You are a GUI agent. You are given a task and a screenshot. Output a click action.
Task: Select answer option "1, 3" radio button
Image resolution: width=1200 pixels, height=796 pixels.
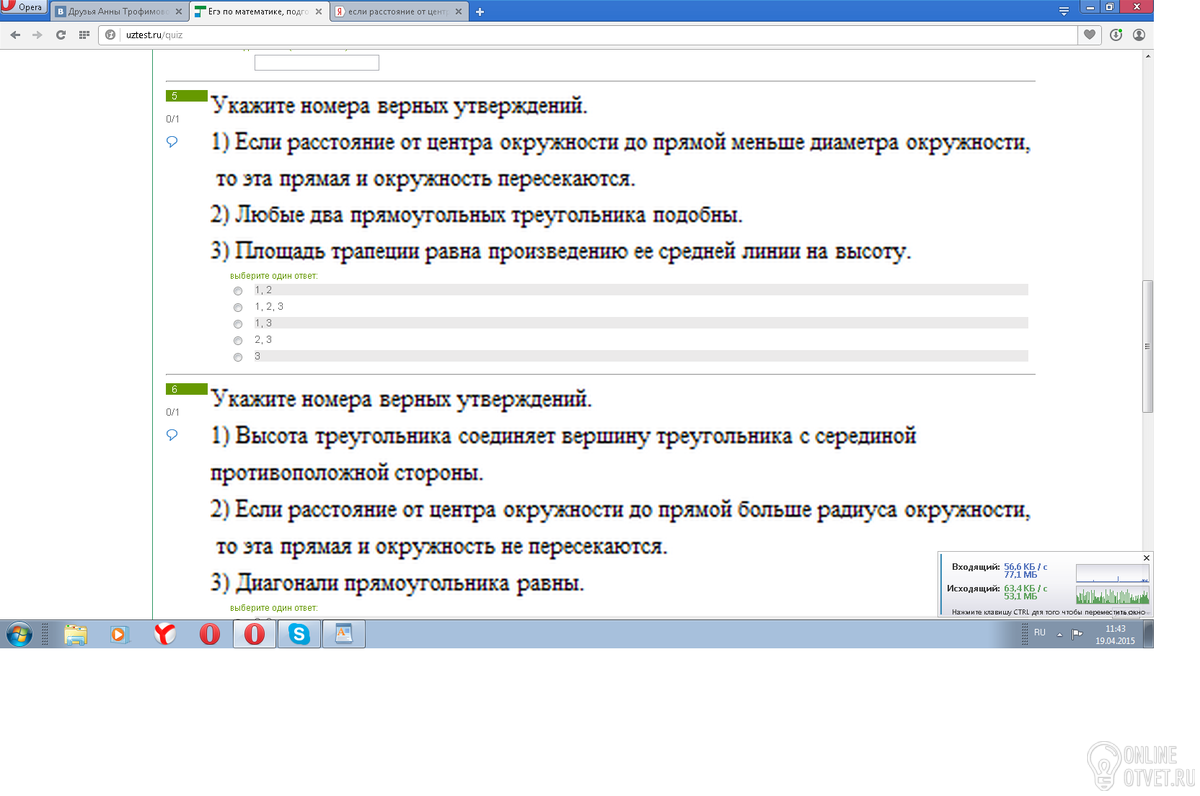tap(238, 324)
